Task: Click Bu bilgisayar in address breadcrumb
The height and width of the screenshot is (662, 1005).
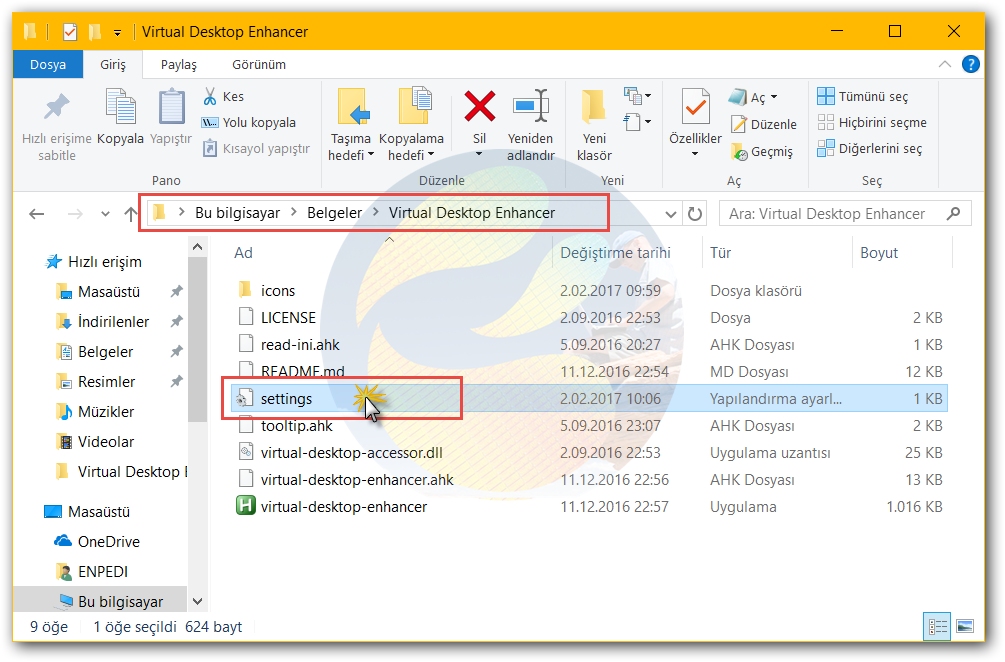Action: [x=237, y=213]
